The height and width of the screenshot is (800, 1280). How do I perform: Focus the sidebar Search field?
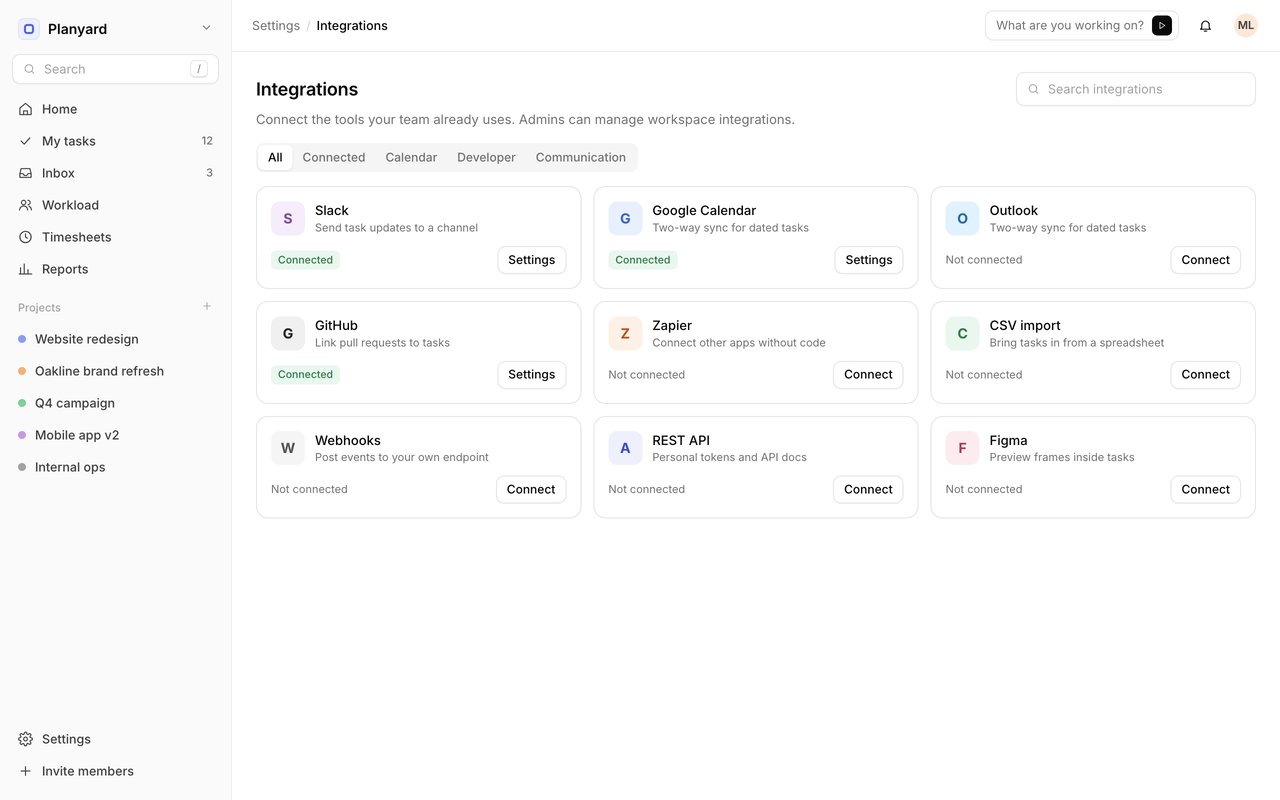115,69
